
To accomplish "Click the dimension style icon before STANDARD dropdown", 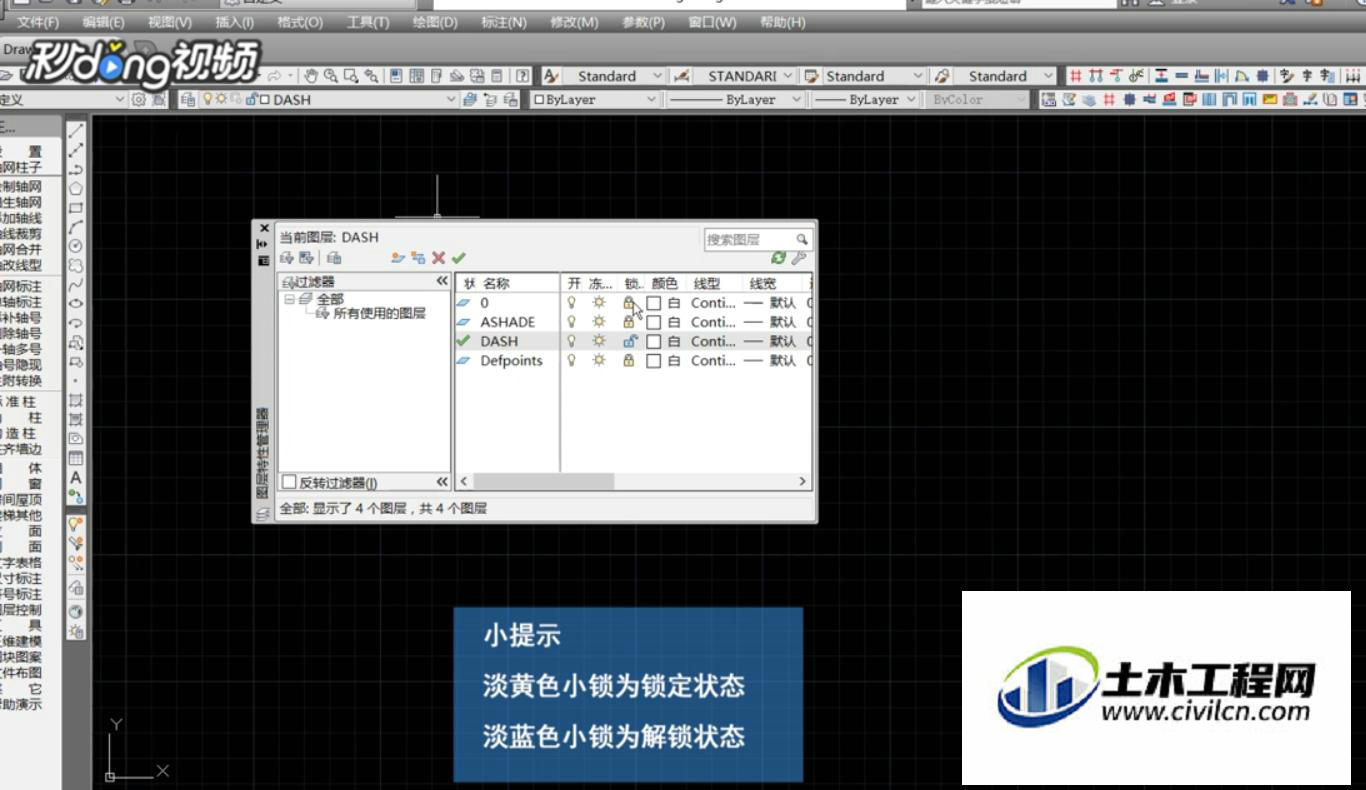I will [681, 76].
